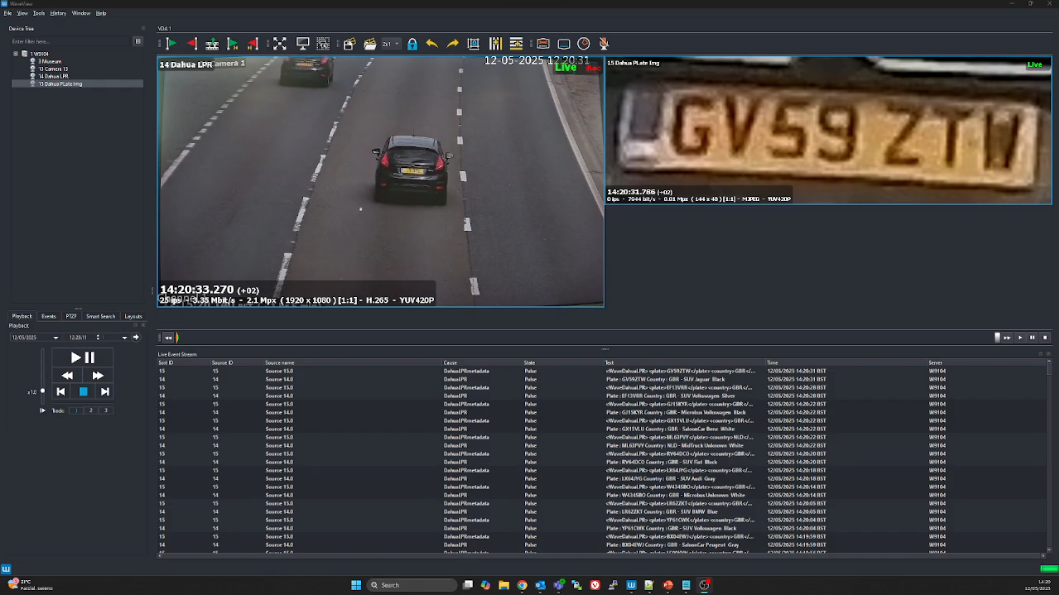Click the rewind playback button

click(x=68, y=376)
